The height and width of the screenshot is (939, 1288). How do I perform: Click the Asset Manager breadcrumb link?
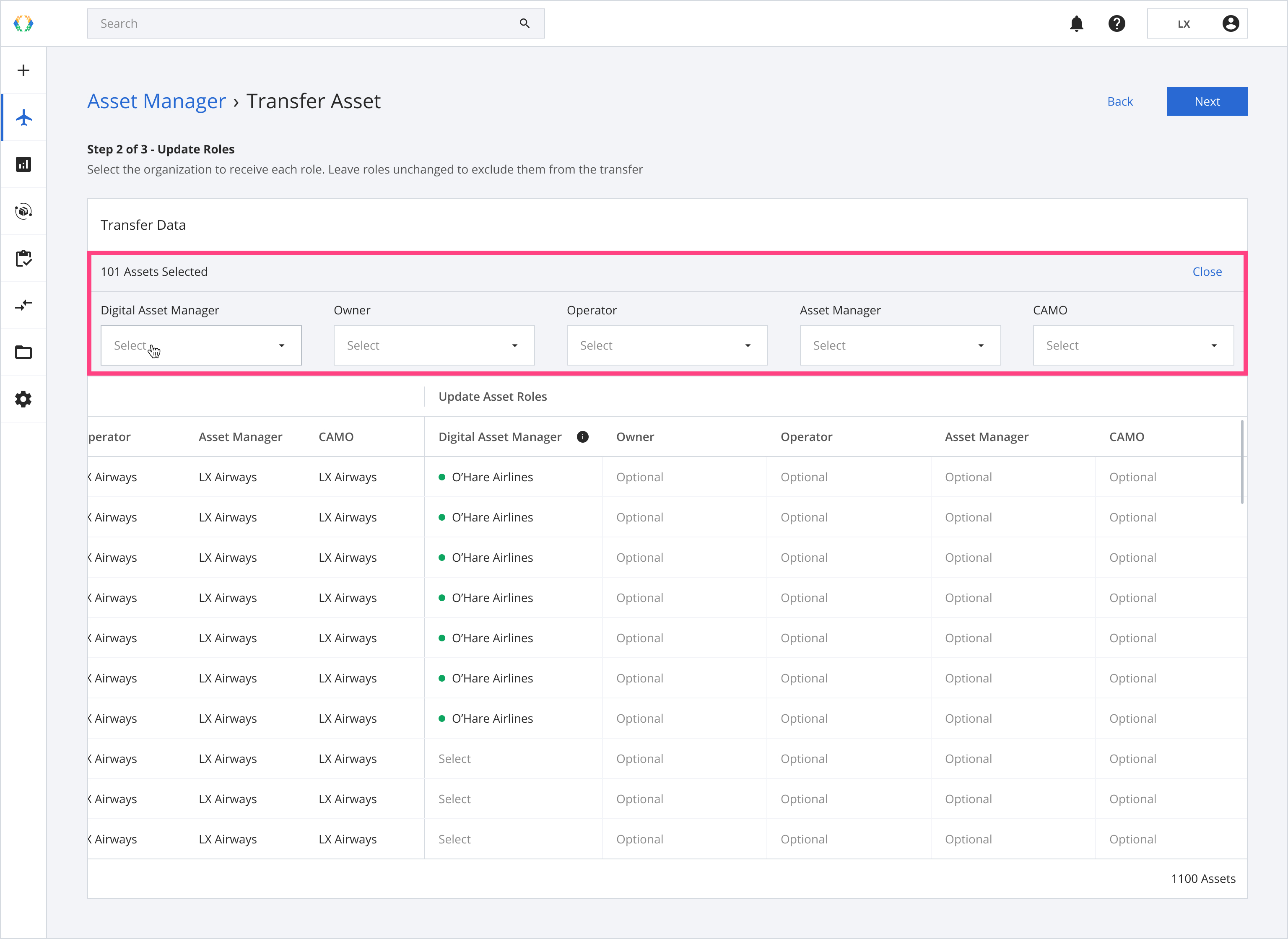156,101
